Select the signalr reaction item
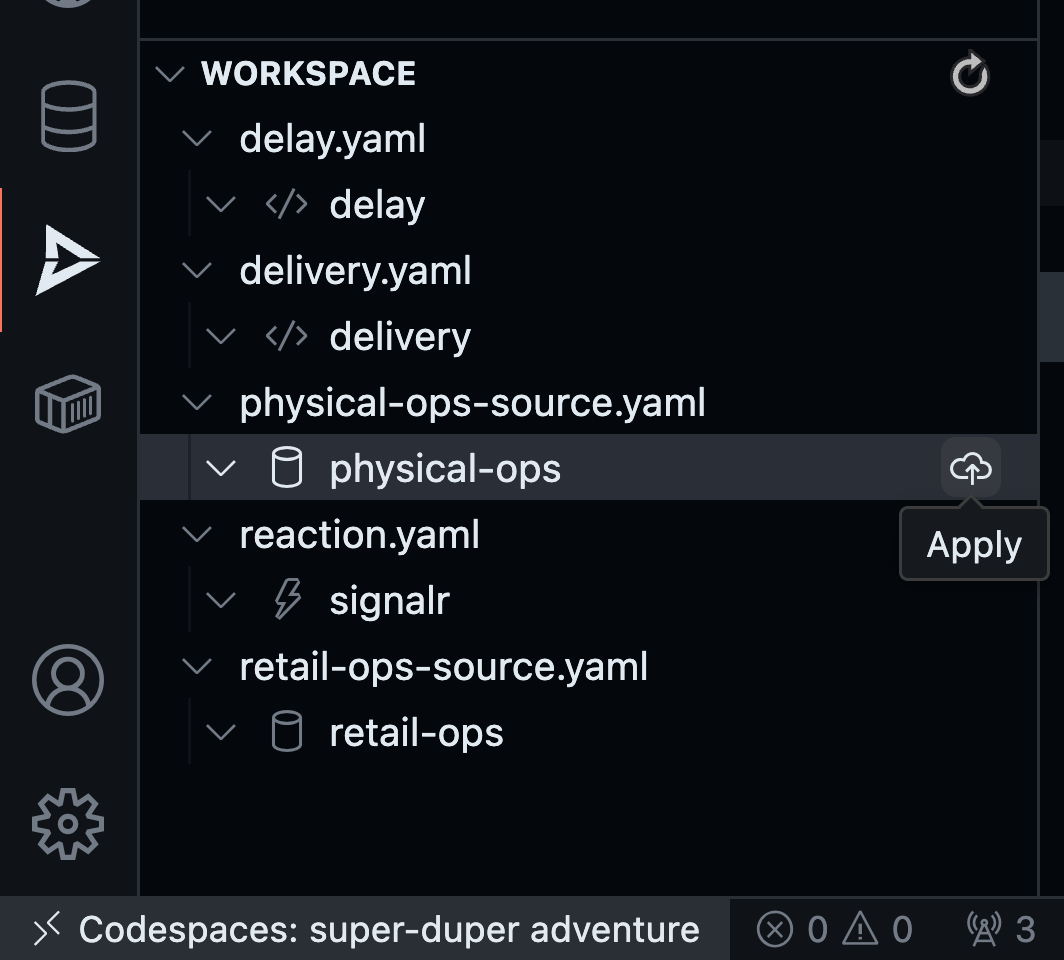 389,600
